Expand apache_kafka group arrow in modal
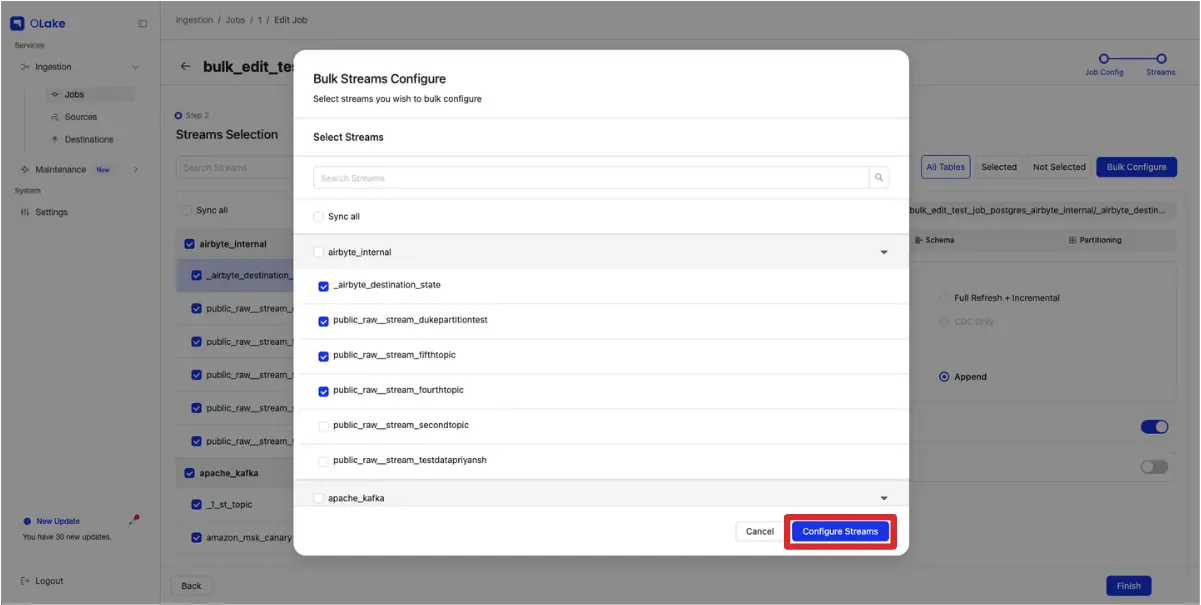The width and height of the screenshot is (1201, 605). coord(883,497)
